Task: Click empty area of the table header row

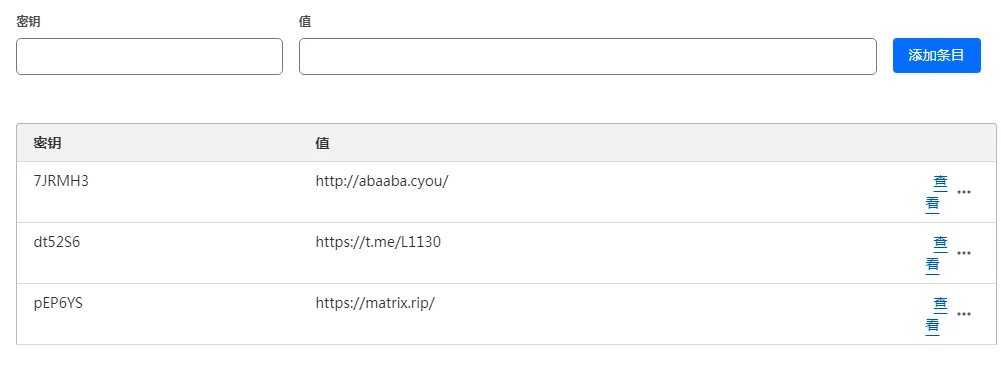Action: (638, 143)
